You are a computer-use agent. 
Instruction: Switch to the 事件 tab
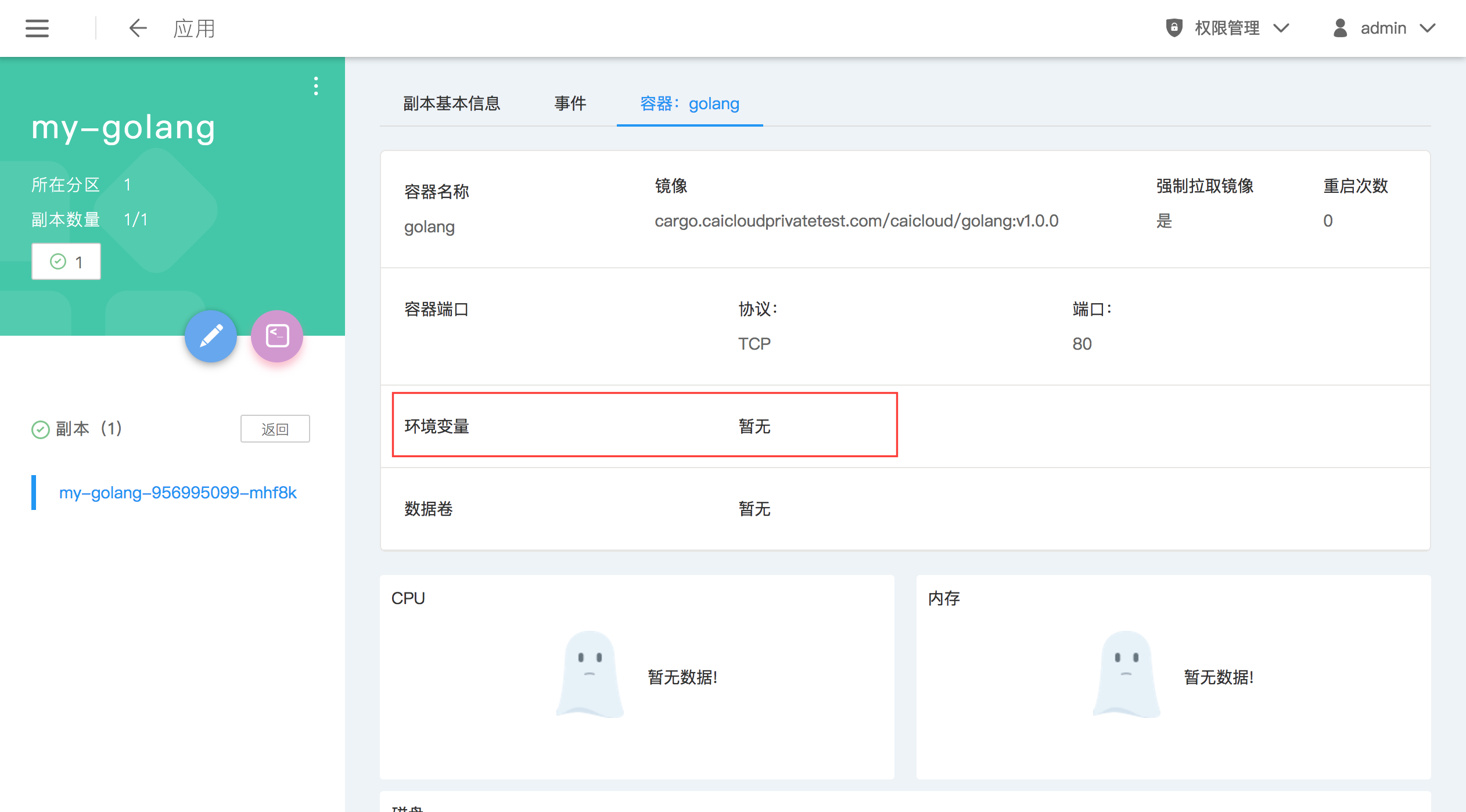point(570,103)
